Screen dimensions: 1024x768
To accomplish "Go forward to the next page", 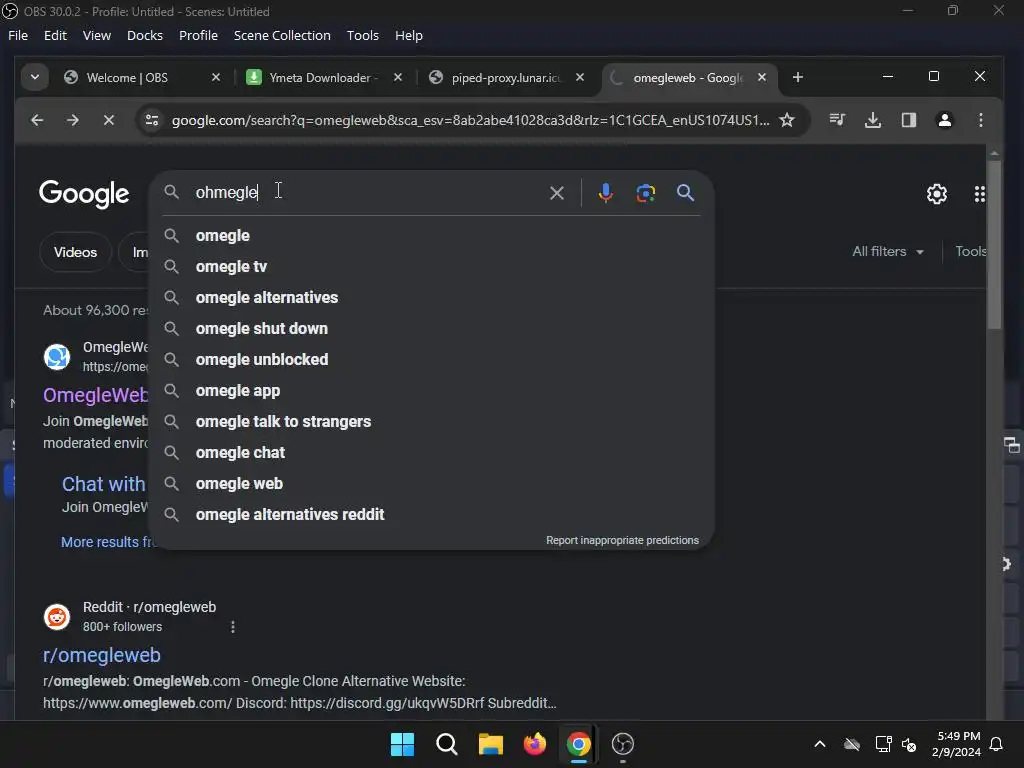I will point(72,120).
